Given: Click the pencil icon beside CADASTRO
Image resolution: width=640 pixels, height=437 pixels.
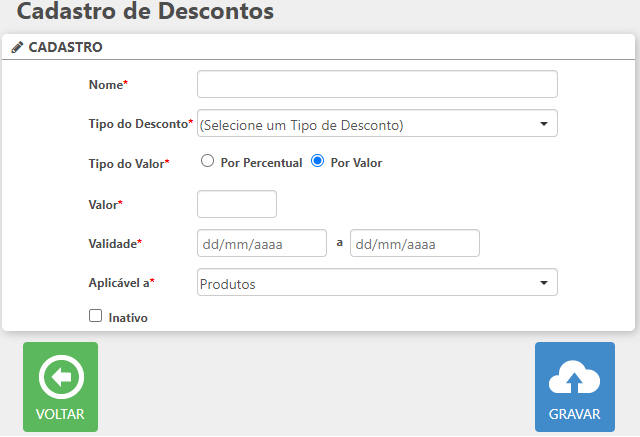Looking at the screenshot, I should click(x=17, y=47).
